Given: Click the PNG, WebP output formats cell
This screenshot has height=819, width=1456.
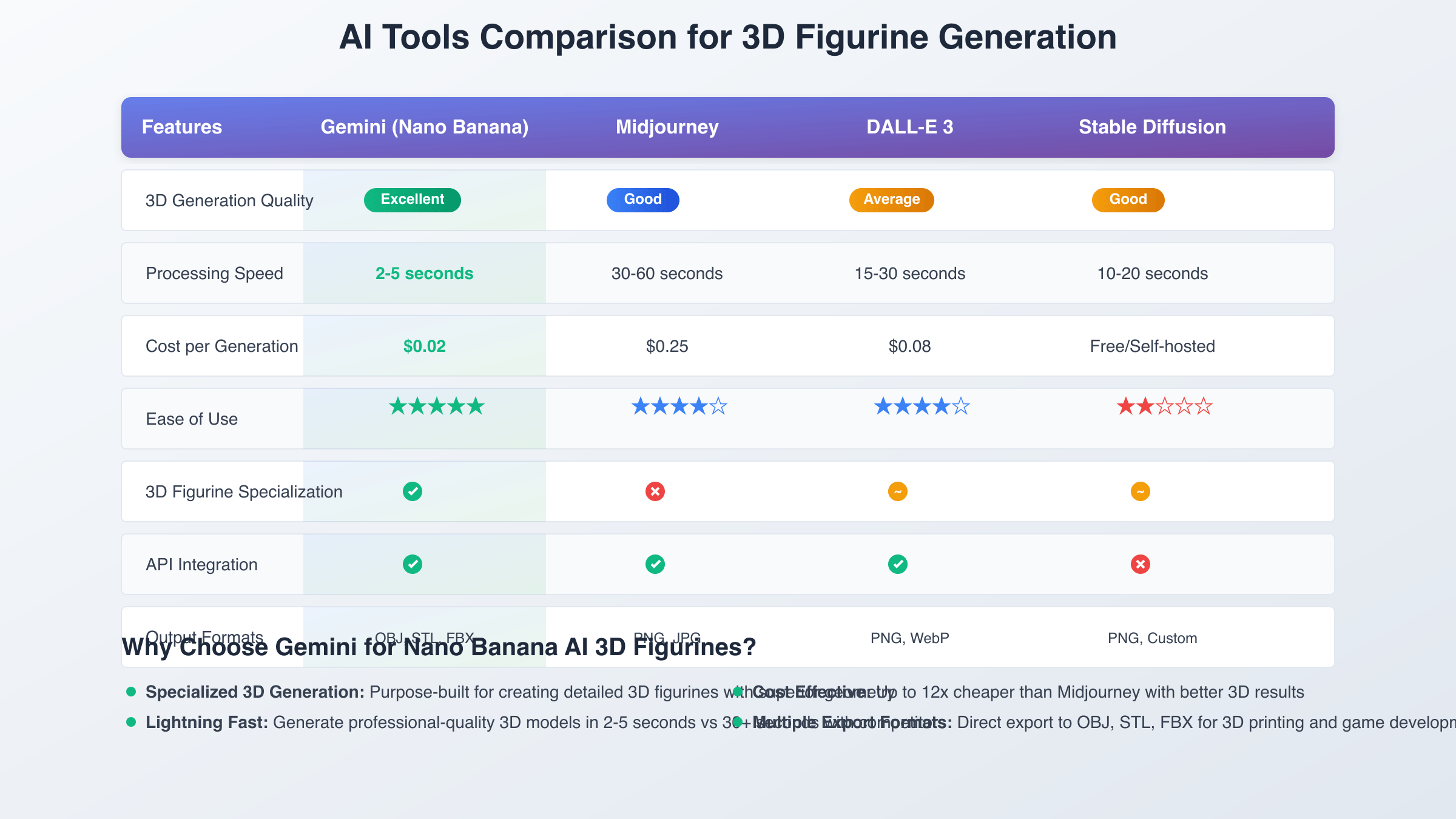Looking at the screenshot, I should coord(910,638).
